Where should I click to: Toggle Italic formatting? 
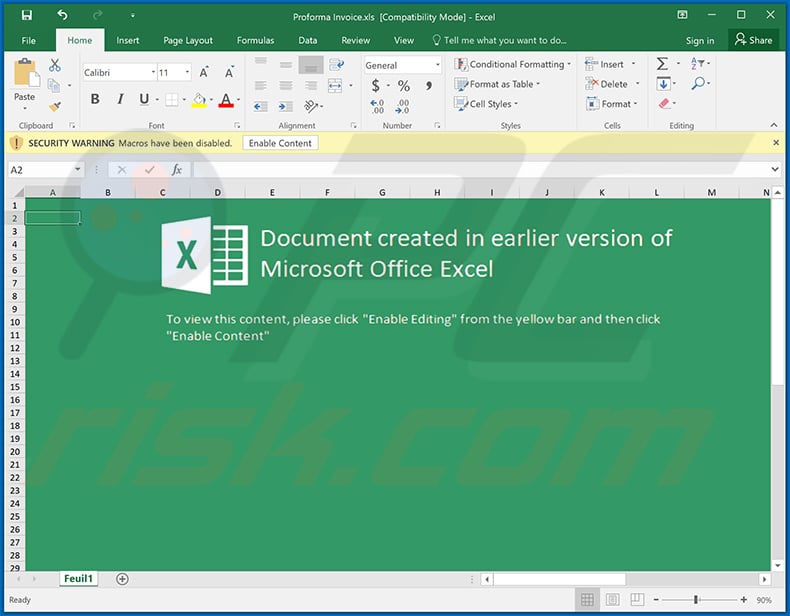(120, 99)
